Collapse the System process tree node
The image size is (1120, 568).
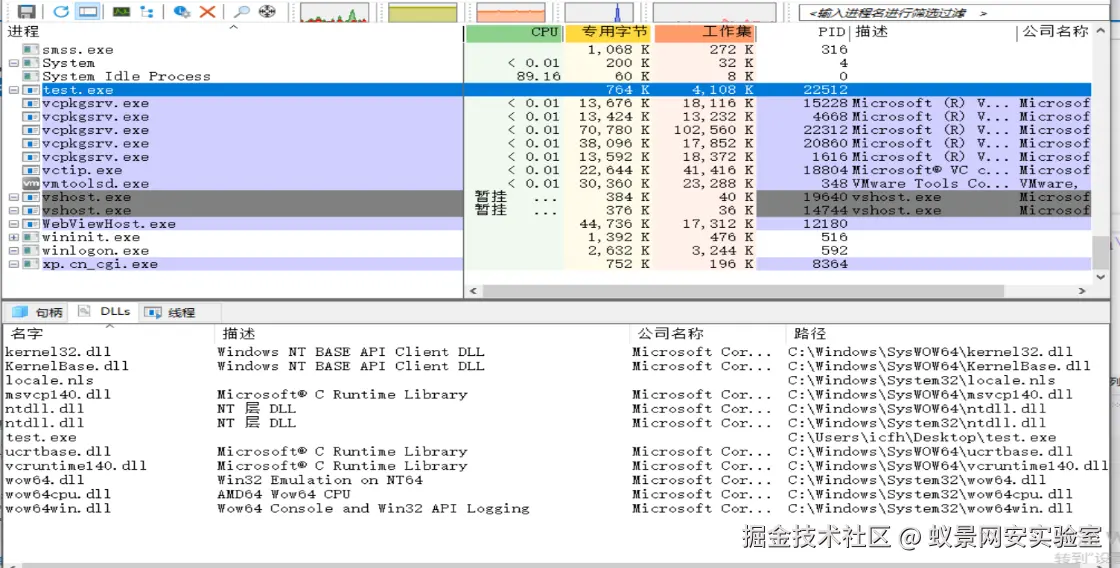(14, 63)
